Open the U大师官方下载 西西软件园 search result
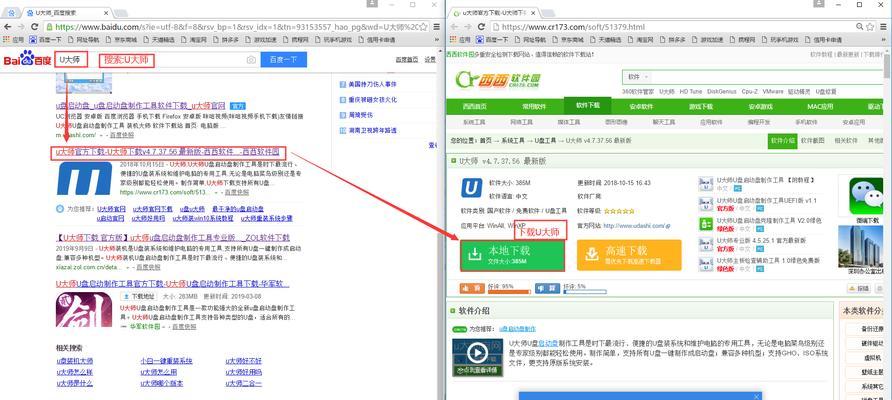This screenshot has width=892, height=400. click(x=167, y=152)
